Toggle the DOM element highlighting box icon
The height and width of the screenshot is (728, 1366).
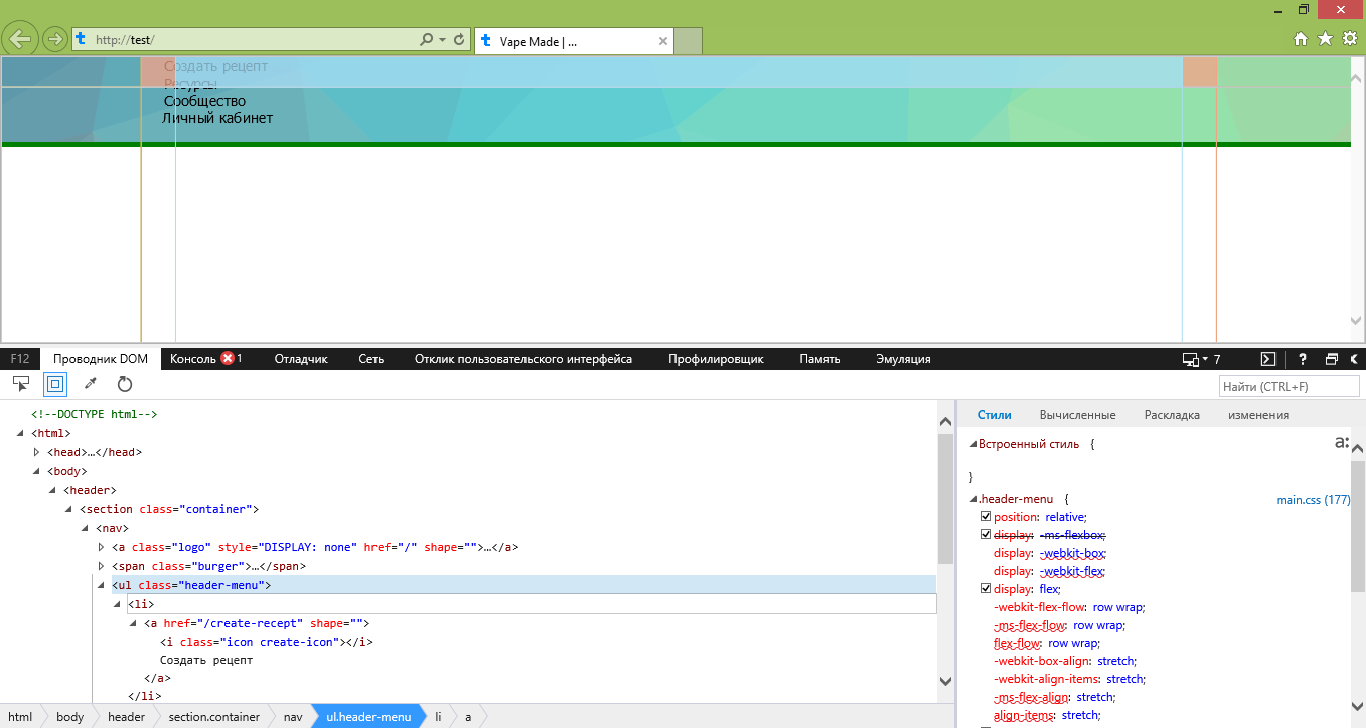click(x=54, y=384)
